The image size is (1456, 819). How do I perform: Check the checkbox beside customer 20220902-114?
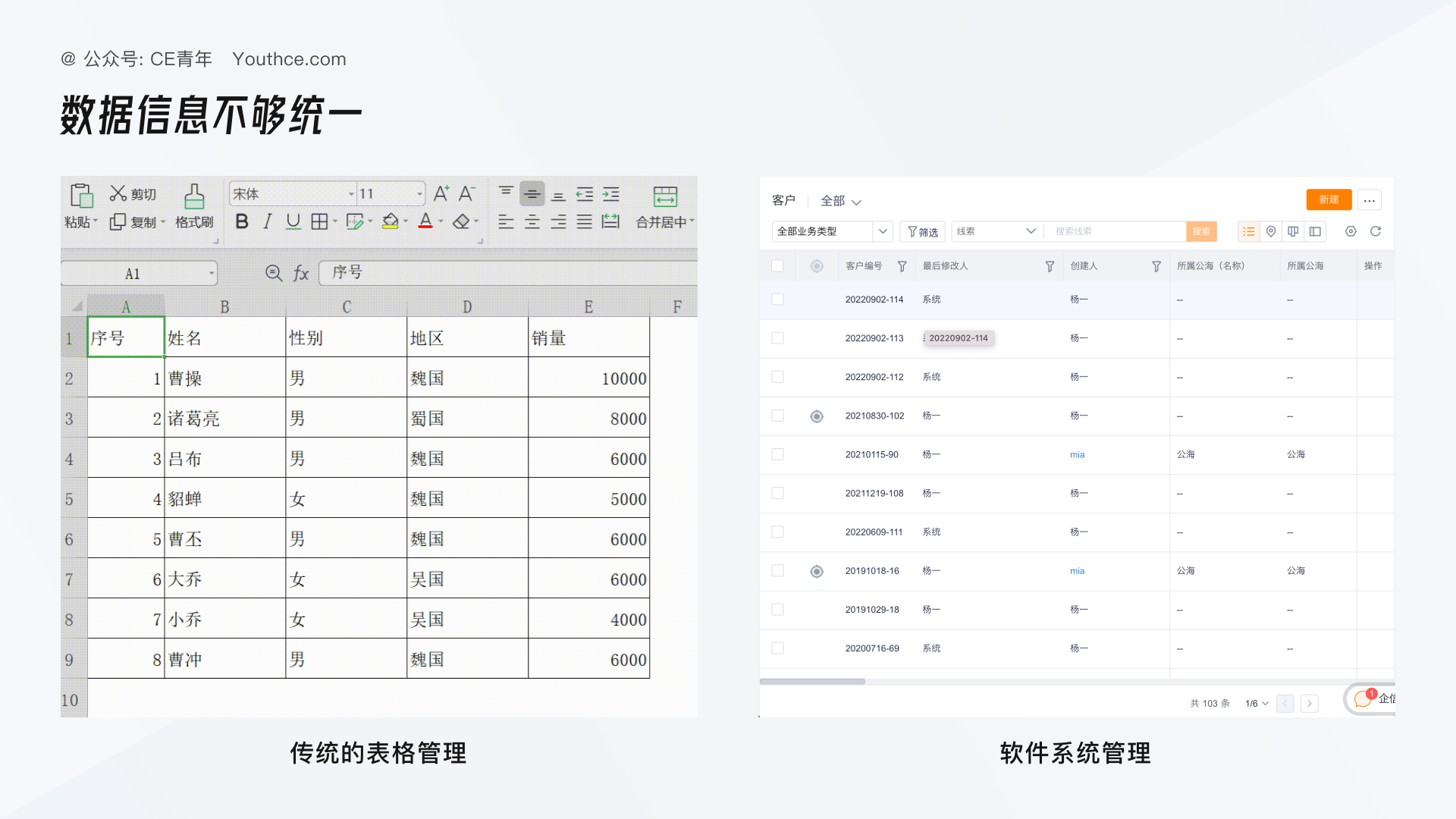(777, 299)
